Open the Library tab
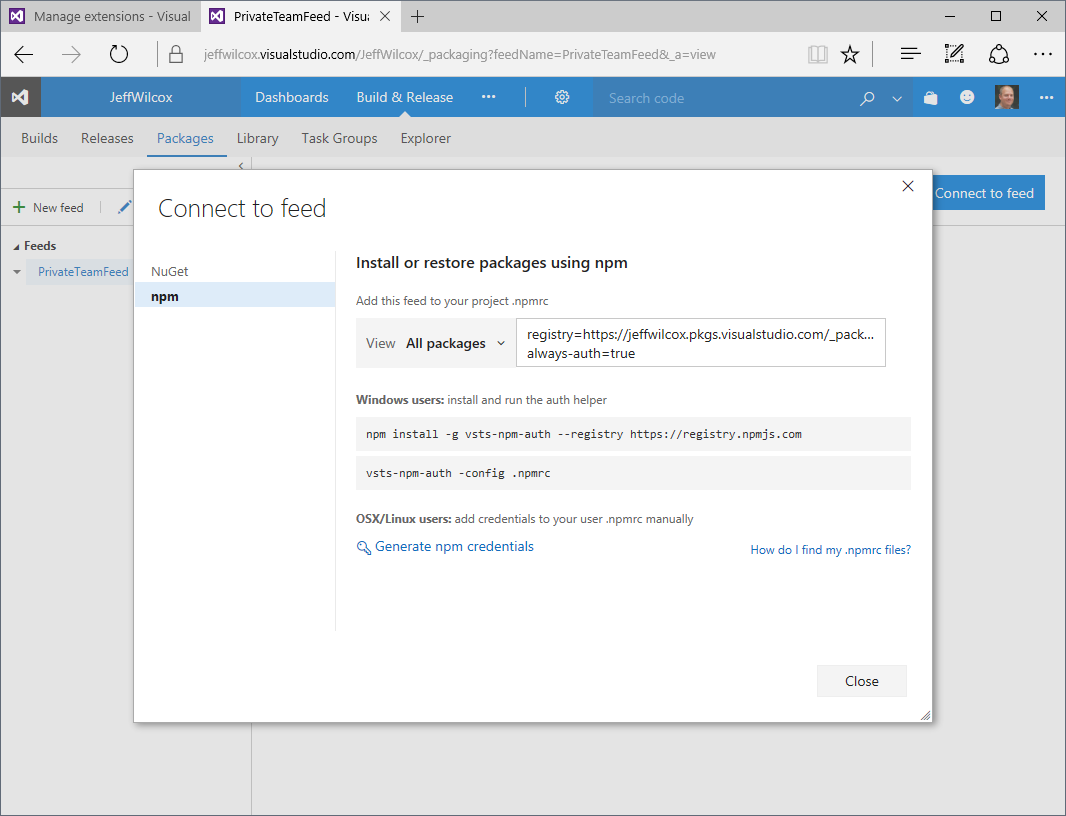1066x816 pixels. pyautogui.click(x=258, y=138)
